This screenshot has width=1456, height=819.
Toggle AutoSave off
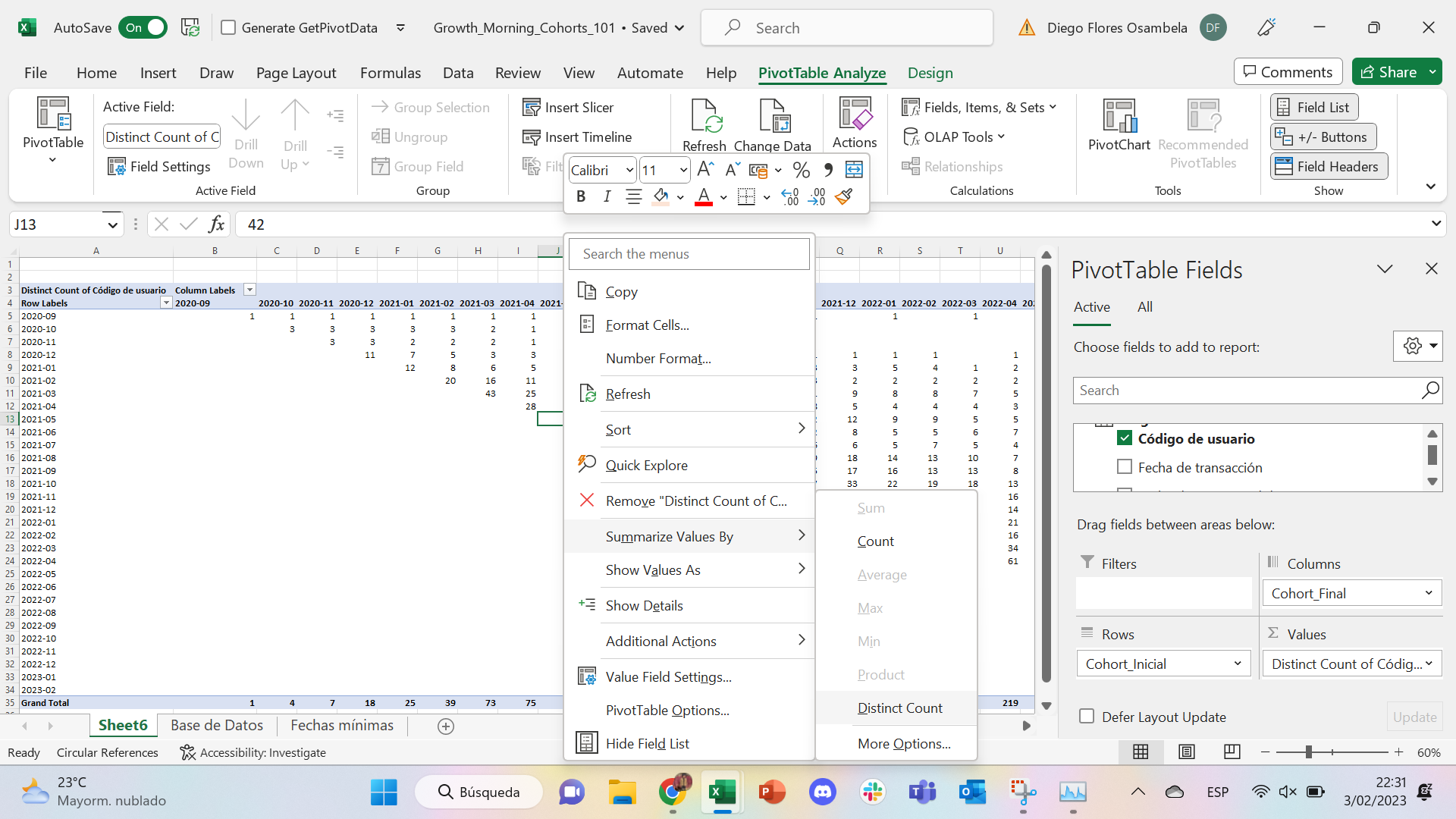(x=143, y=27)
